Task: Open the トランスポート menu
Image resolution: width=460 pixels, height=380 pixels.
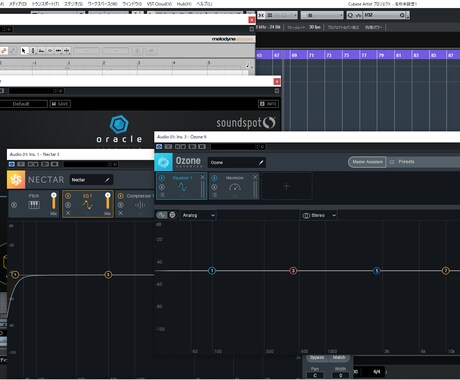Action: click(45, 4)
